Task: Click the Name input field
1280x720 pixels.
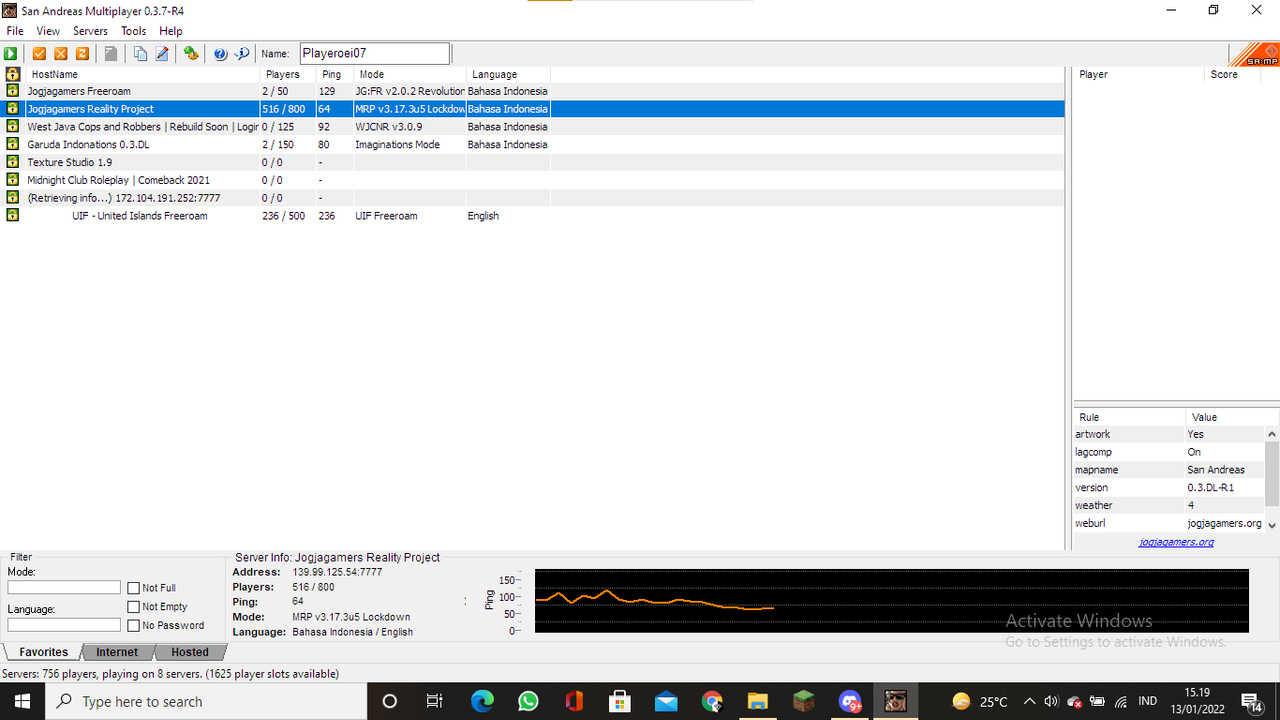Action: [375, 54]
